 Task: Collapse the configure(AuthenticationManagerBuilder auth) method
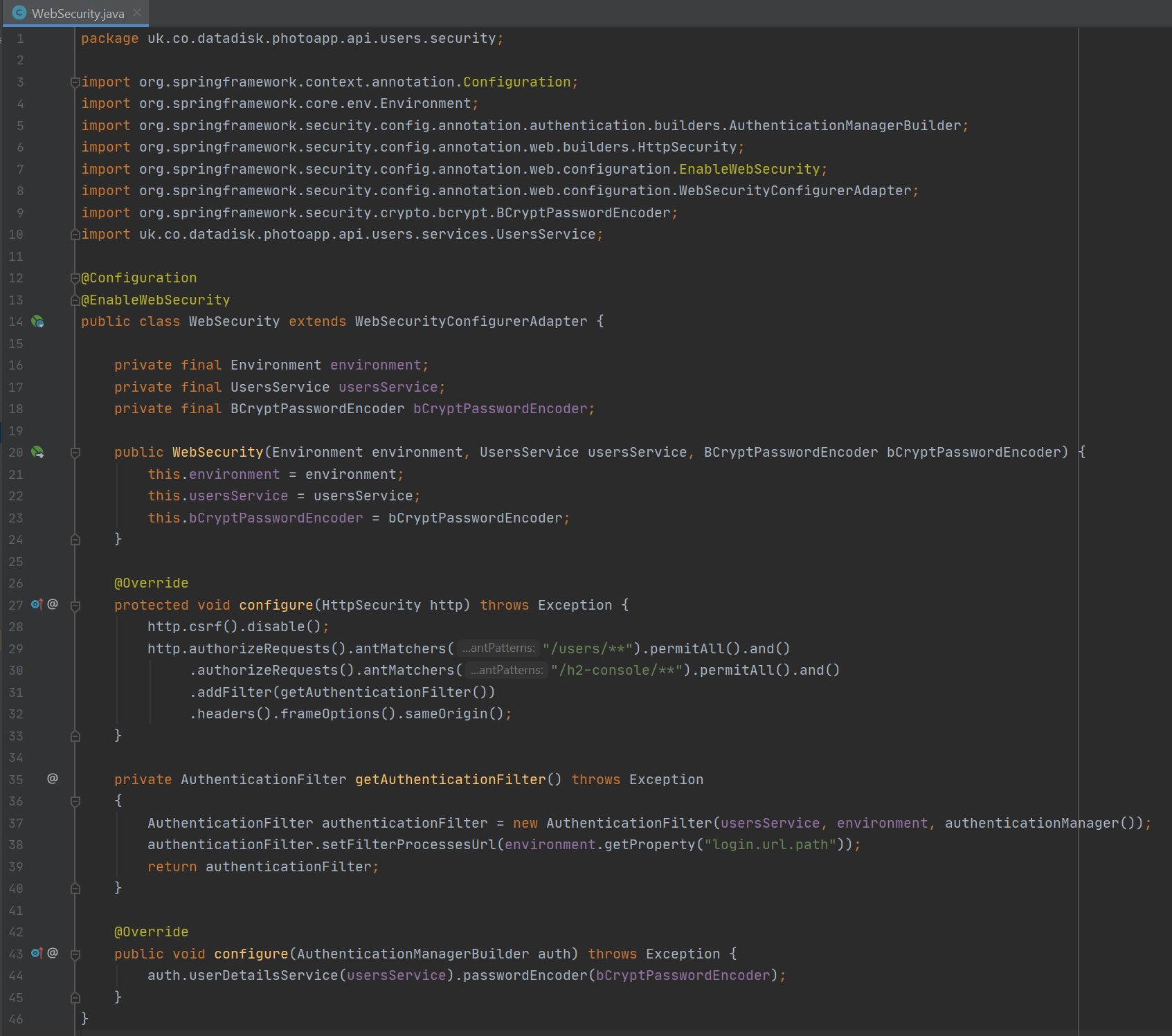(x=75, y=954)
